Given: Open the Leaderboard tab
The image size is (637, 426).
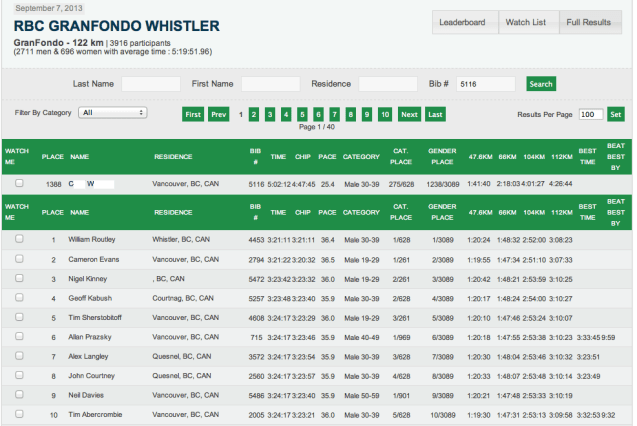Looking at the screenshot, I should (x=462, y=22).
